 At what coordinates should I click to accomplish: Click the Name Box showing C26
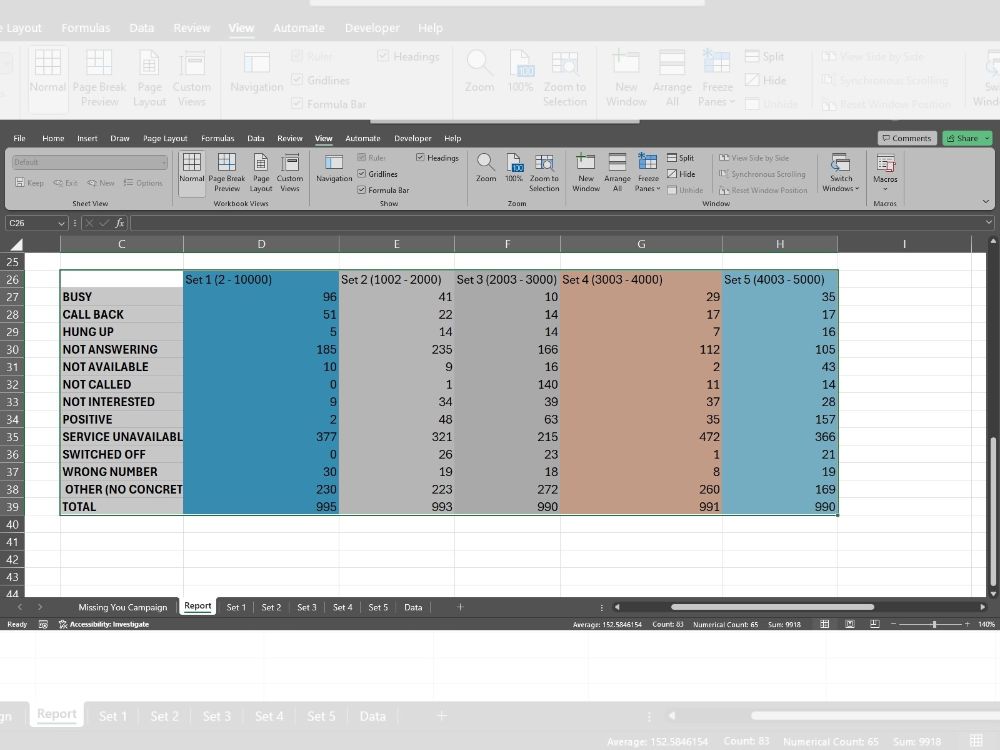coord(31,223)
